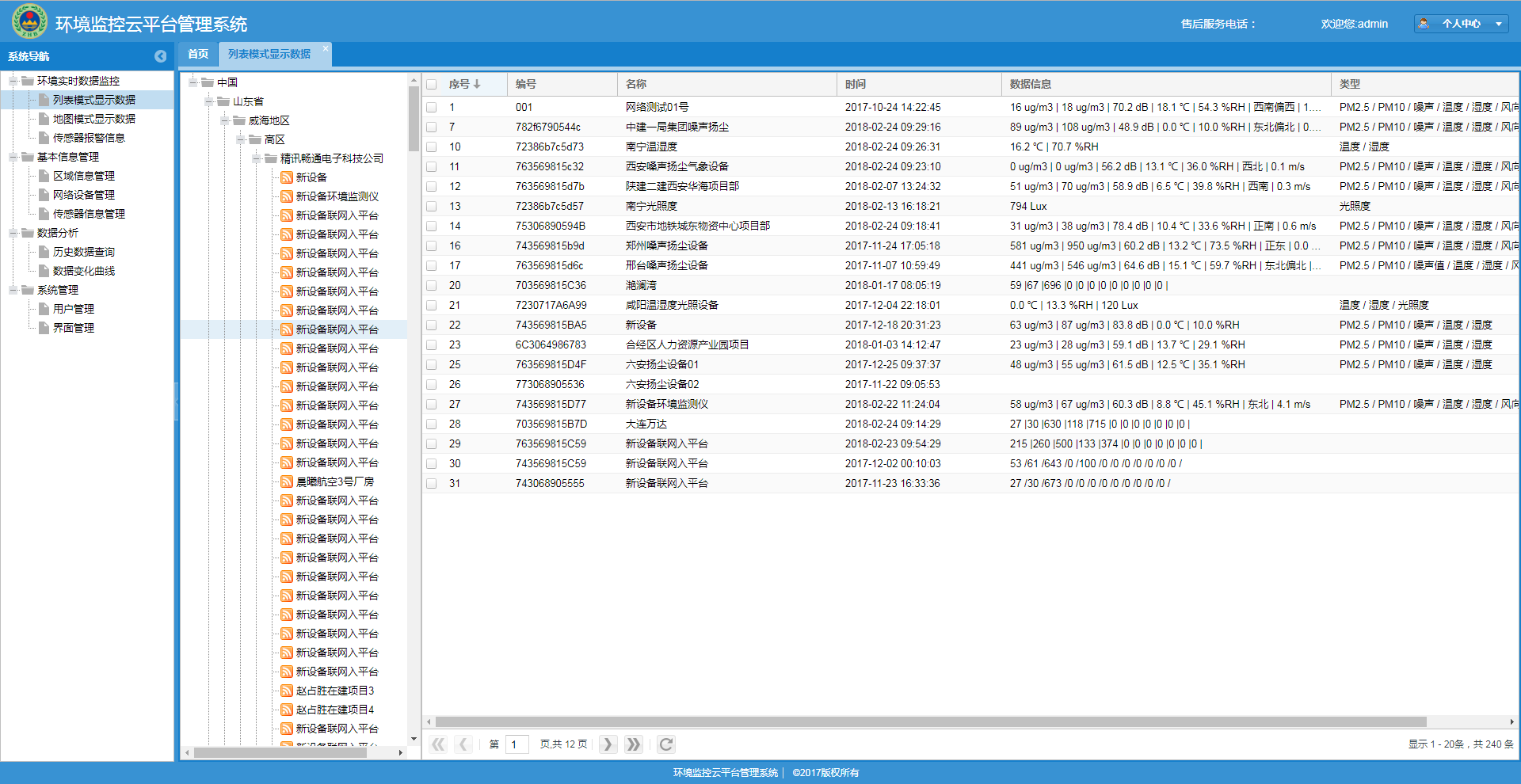This screenshot has height=784, width=1521.
Task: Check the select-all header checkbox
Action: click(432, 84)
